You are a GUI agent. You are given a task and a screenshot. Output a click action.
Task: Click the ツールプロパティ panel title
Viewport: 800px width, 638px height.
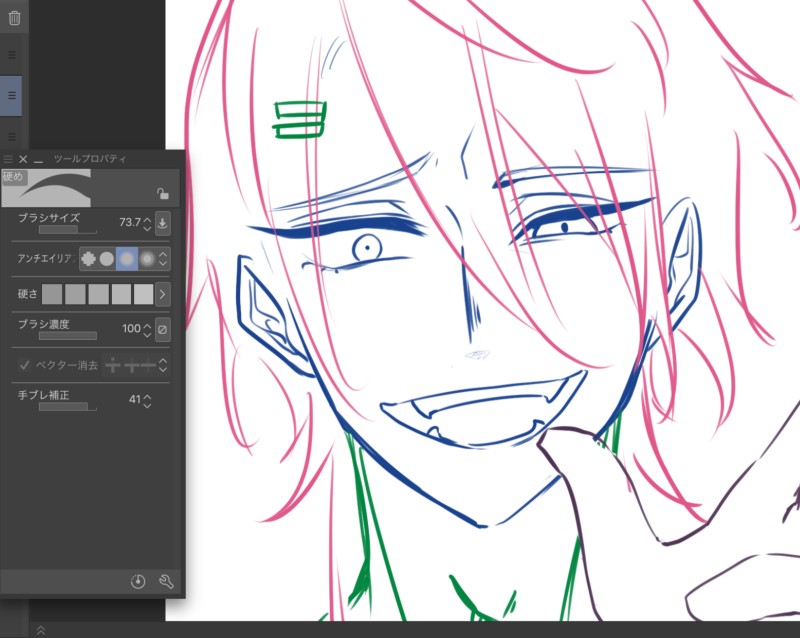(x=90, y=159)
